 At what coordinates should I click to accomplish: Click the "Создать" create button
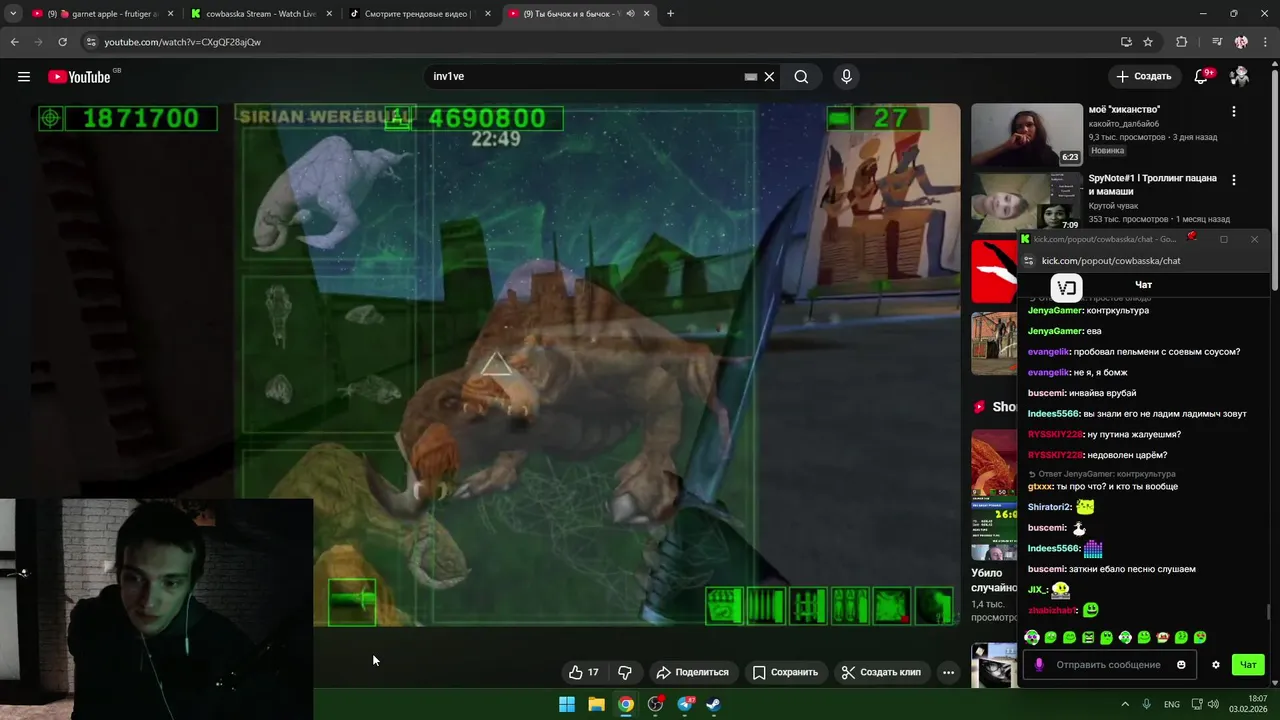[x=1143, y=76]
